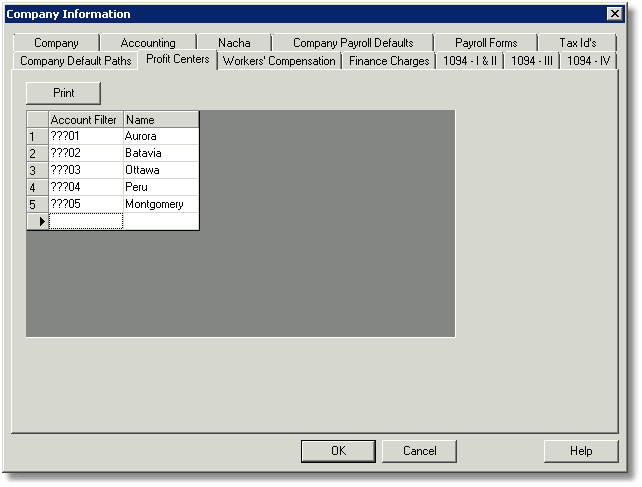Open the 1094 - I & II tab
This screenshot has width=642, height=487.
(470, 61)
